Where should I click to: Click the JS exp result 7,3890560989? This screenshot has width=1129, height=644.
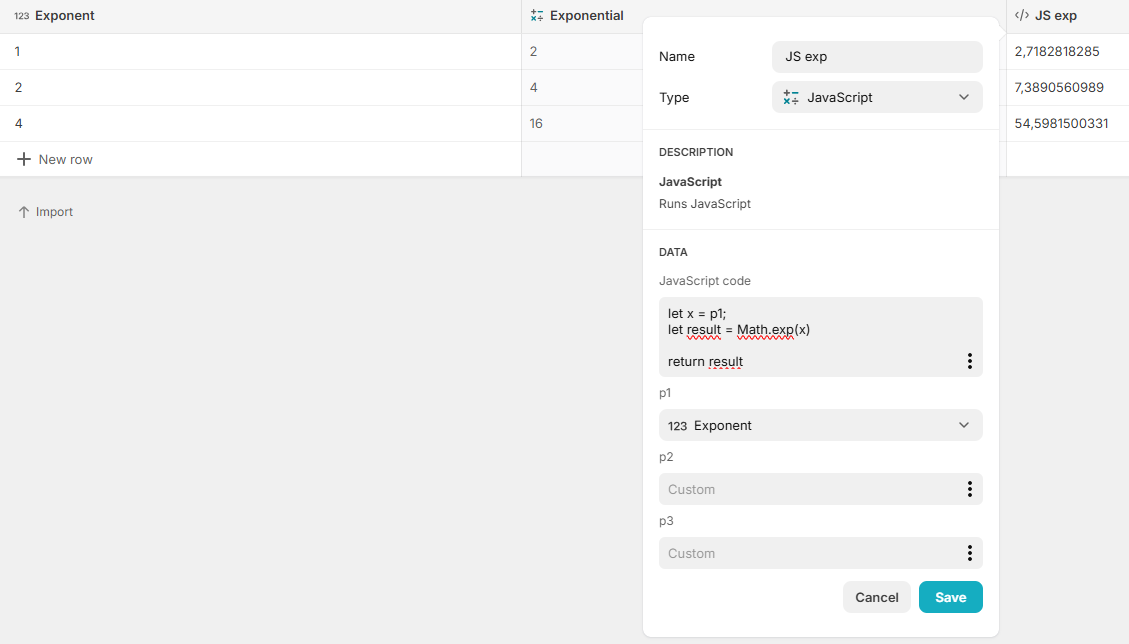[x=1059, y=87]
